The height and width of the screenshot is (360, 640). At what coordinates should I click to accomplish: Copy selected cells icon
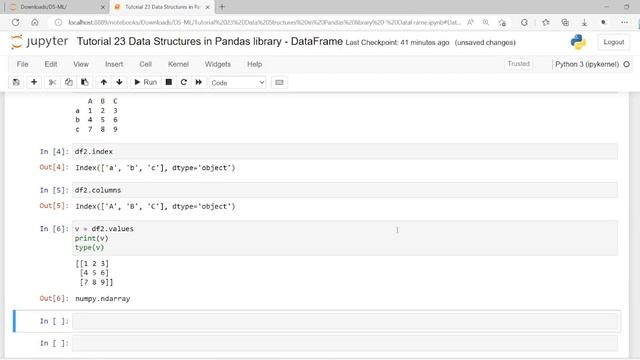(69, 82)
